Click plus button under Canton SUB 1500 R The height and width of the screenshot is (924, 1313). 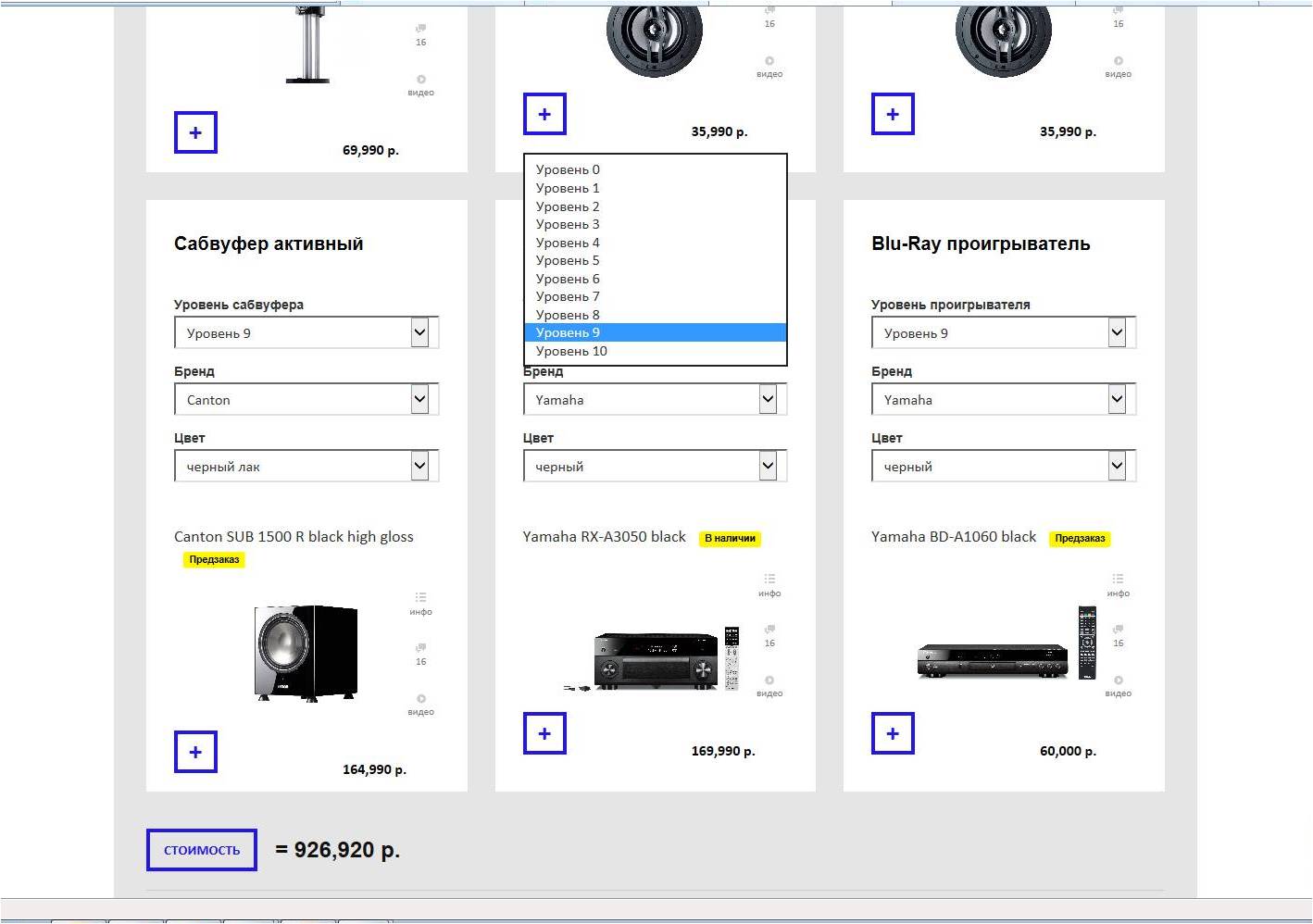pos(195,752)
